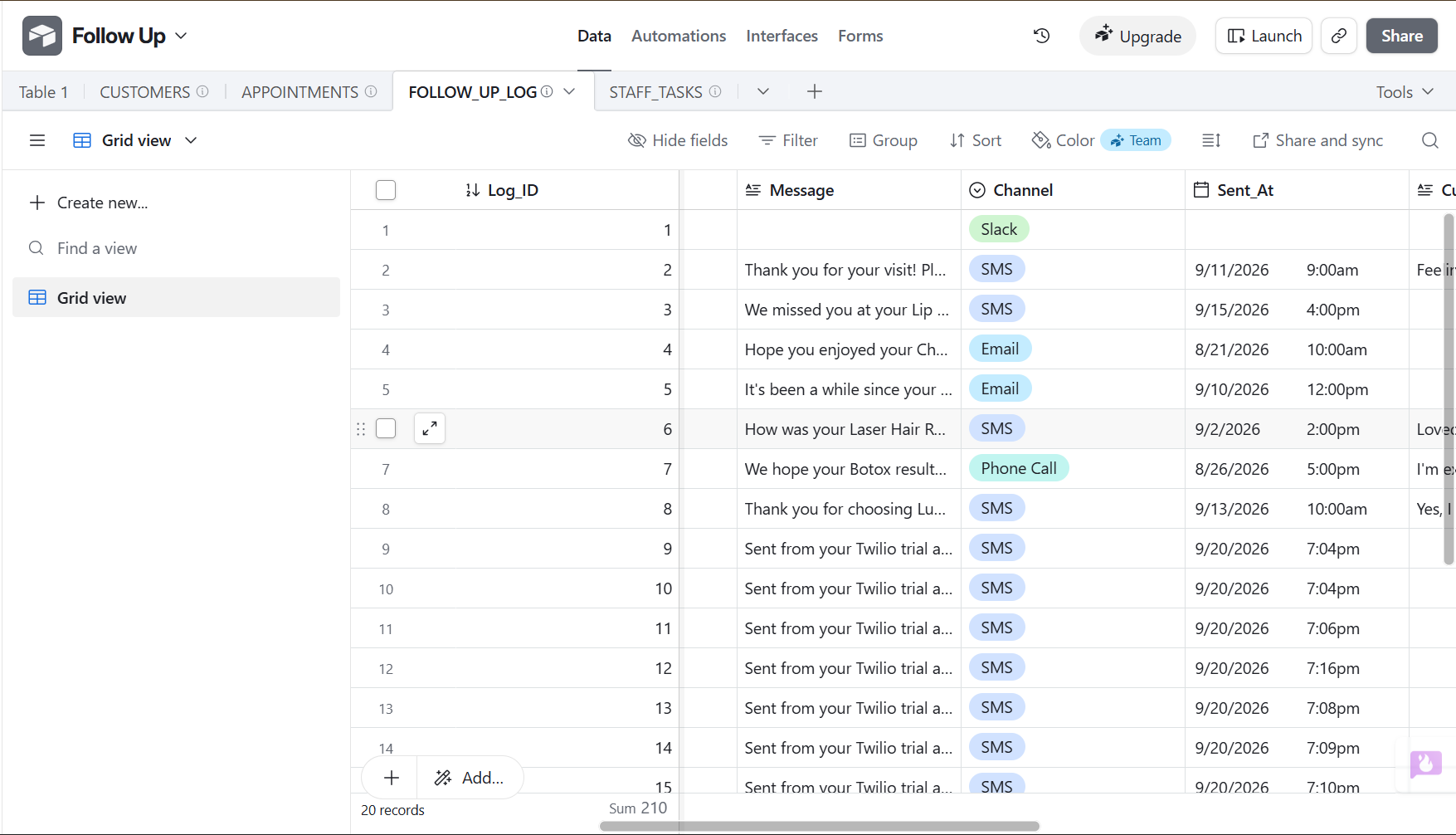The width and height of the screenshot is (1456, 835).
Task: Click the Find a view search field
Action: tap(176, 248)
